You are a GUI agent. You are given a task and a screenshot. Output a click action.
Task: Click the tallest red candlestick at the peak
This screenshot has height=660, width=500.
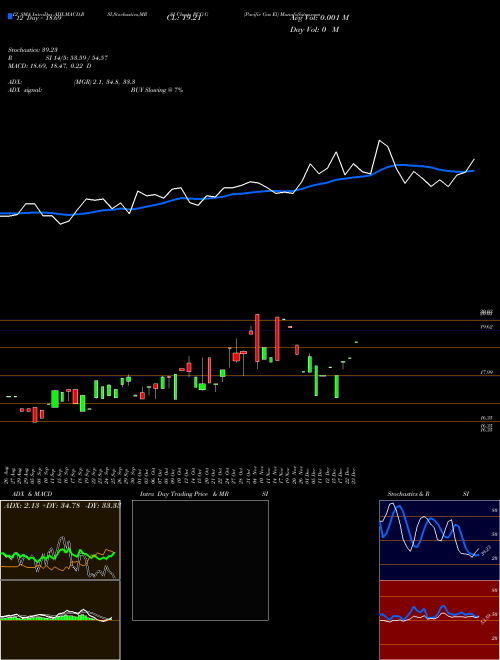[257, 338]
